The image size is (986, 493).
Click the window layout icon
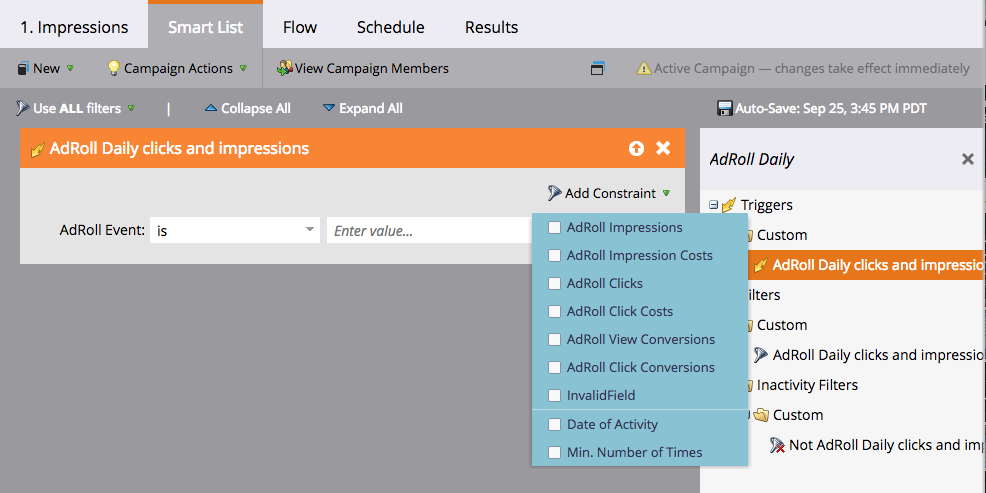coord(597,69)
